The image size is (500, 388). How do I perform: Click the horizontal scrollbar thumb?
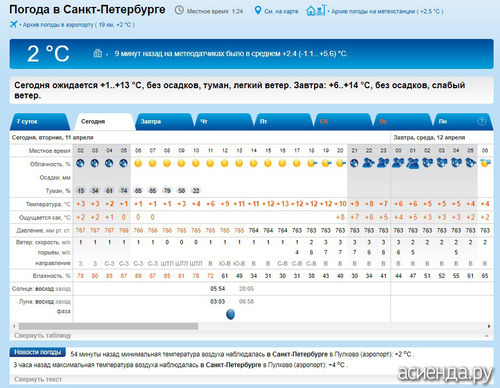point(108,326)
